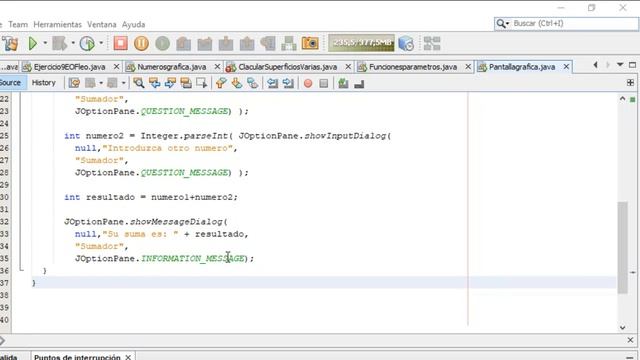This screenshot has height=360, width=640.
Task: Click the Step Over Expression debugger icon
Action: pos(205,43)
